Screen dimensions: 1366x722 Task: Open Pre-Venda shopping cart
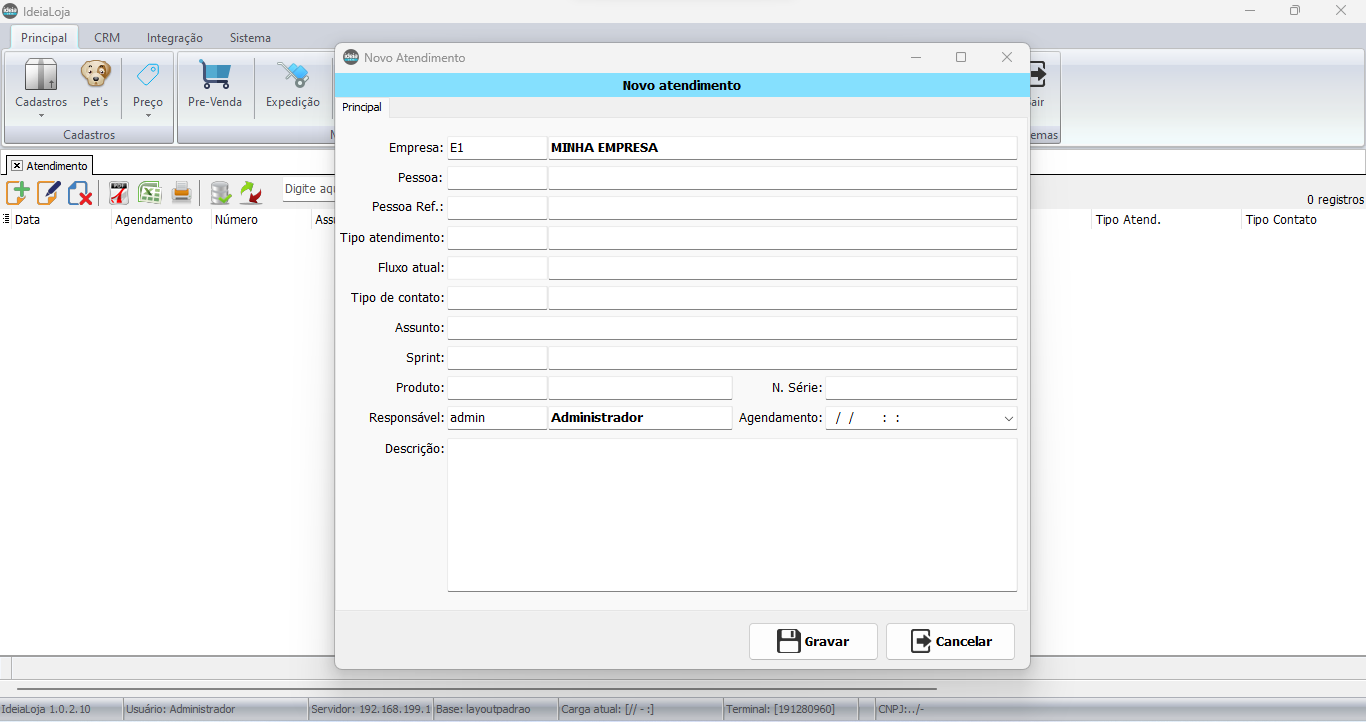[215, 84]
